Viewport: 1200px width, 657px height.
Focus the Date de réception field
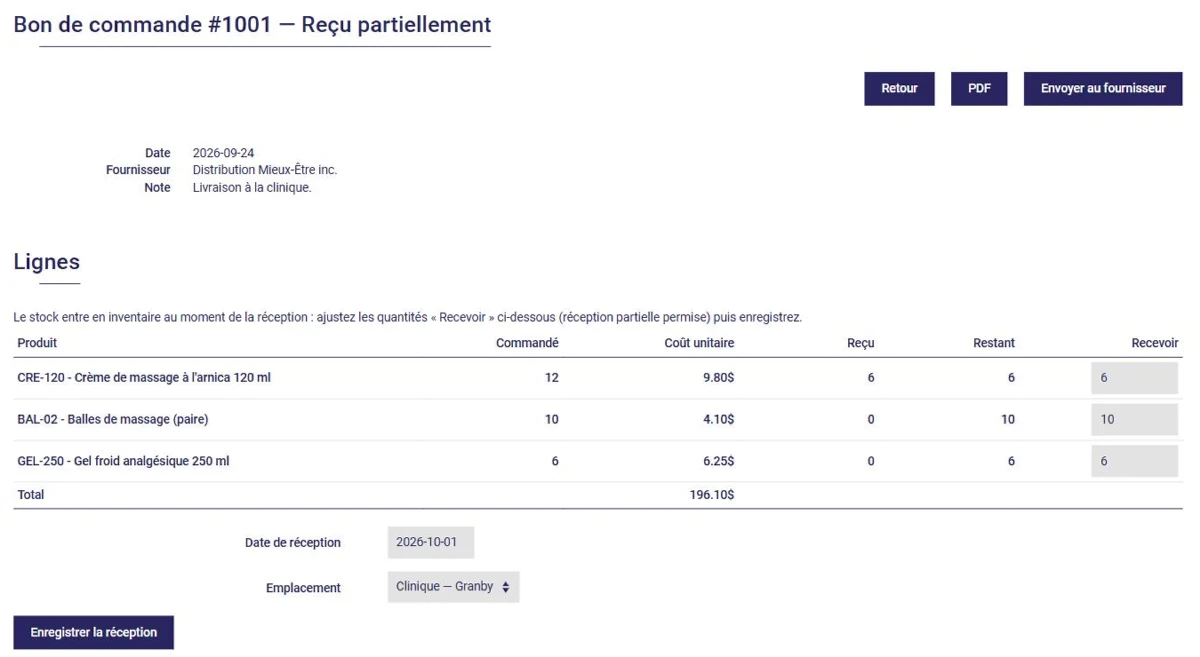pyautogui.click(x=431, y=542)
